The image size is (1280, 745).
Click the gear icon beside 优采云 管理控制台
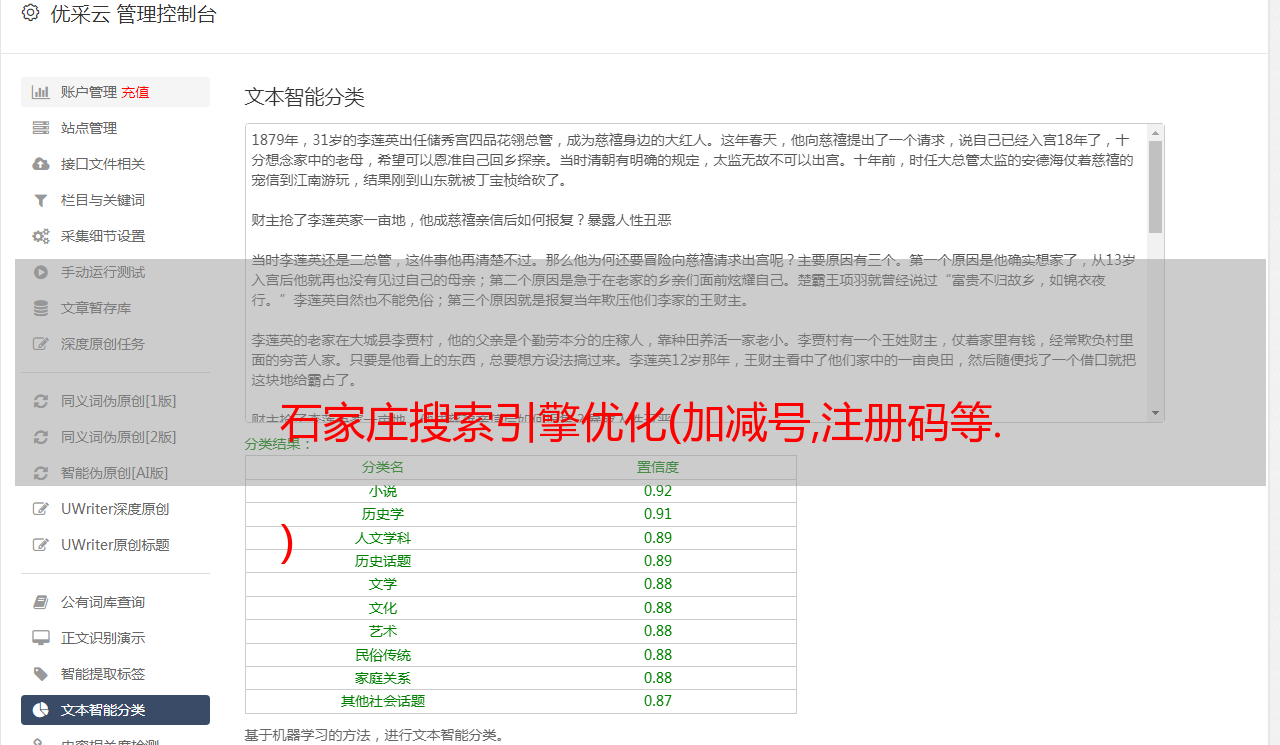click(x=30, y=14)
